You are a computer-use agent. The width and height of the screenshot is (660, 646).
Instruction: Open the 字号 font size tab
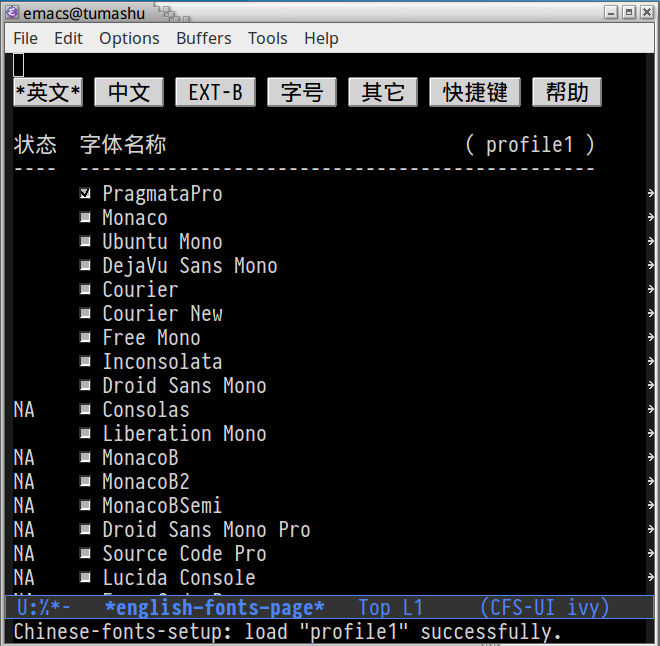(x=302, y=92)
